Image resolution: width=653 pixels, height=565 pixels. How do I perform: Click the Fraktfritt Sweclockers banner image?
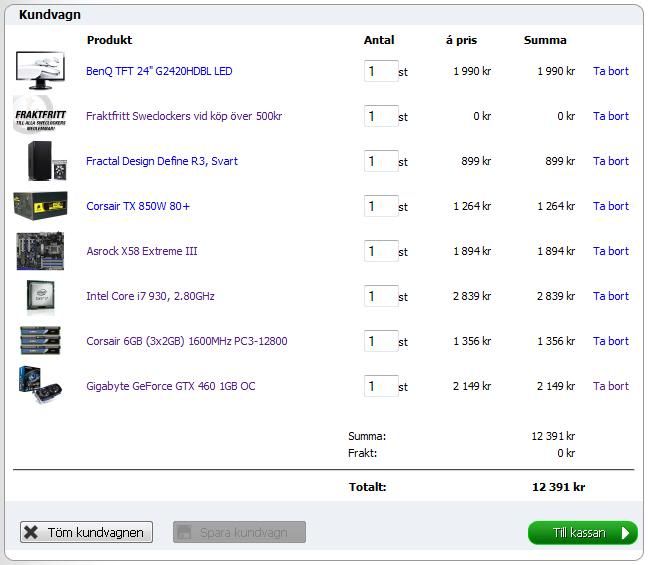40,116
